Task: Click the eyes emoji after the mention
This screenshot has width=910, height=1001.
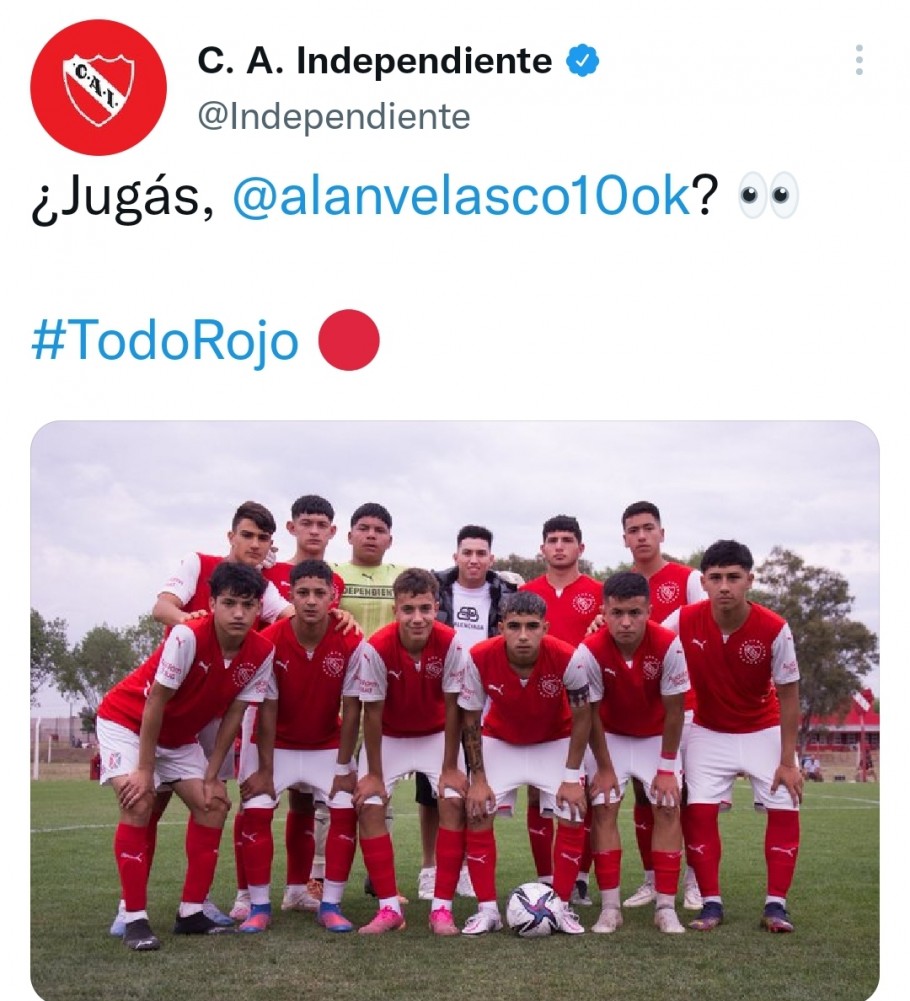Action: click(768, 195)
